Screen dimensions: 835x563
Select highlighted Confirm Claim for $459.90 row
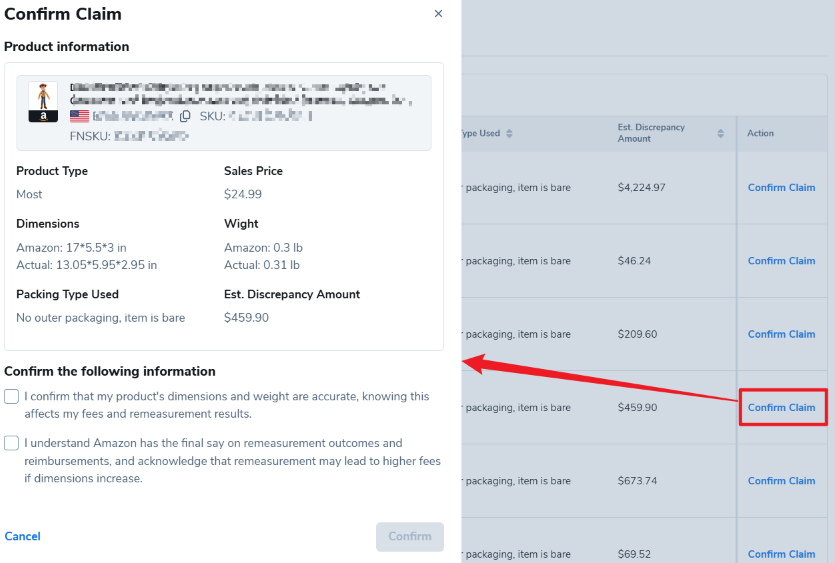781,407
